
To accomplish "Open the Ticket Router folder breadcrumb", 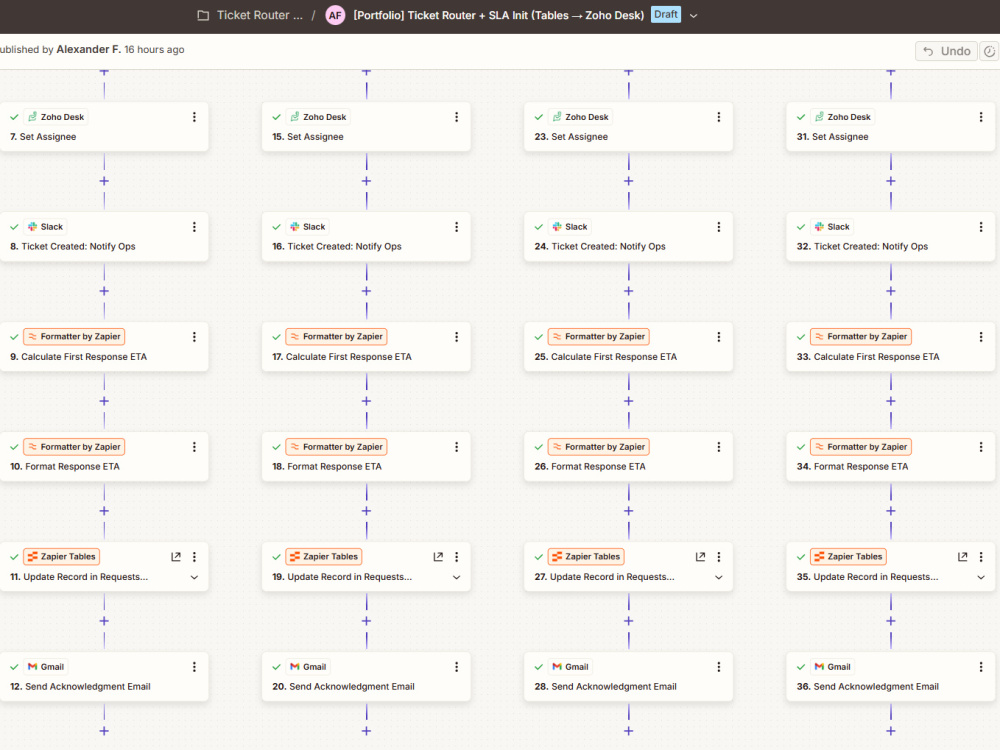I will (x=260, y=15).
